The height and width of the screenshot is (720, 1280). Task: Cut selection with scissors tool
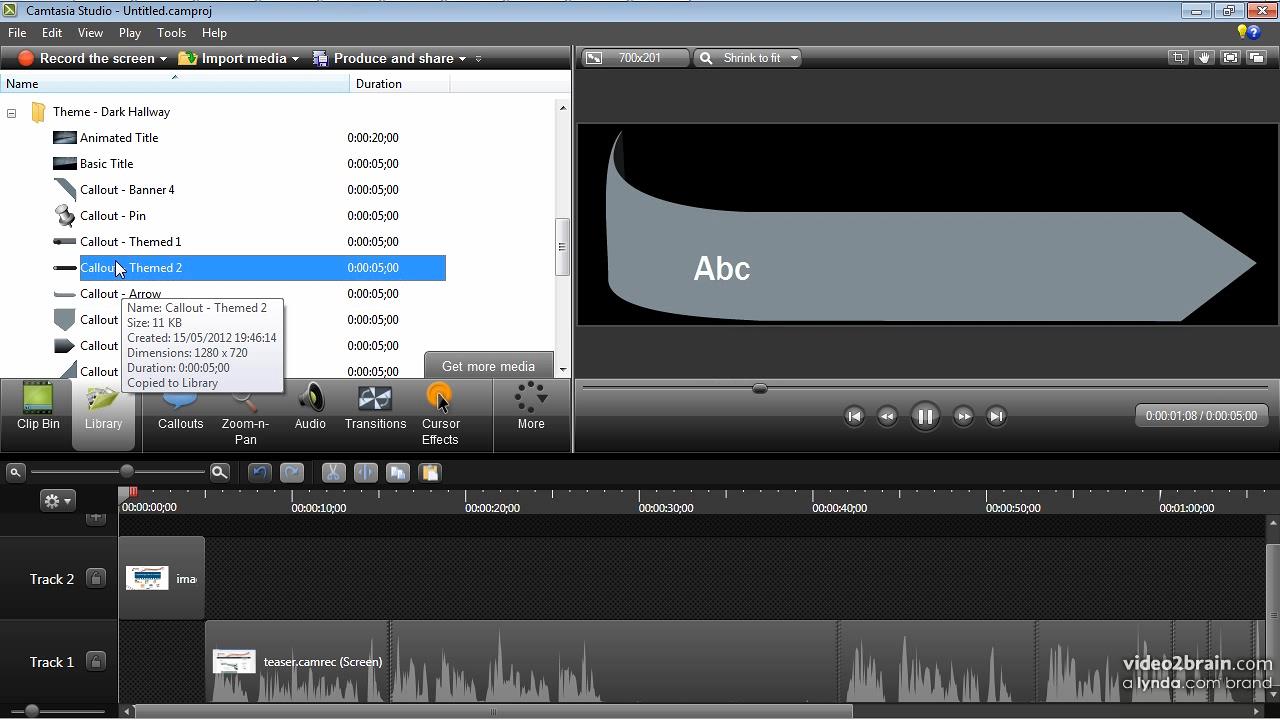333,473
